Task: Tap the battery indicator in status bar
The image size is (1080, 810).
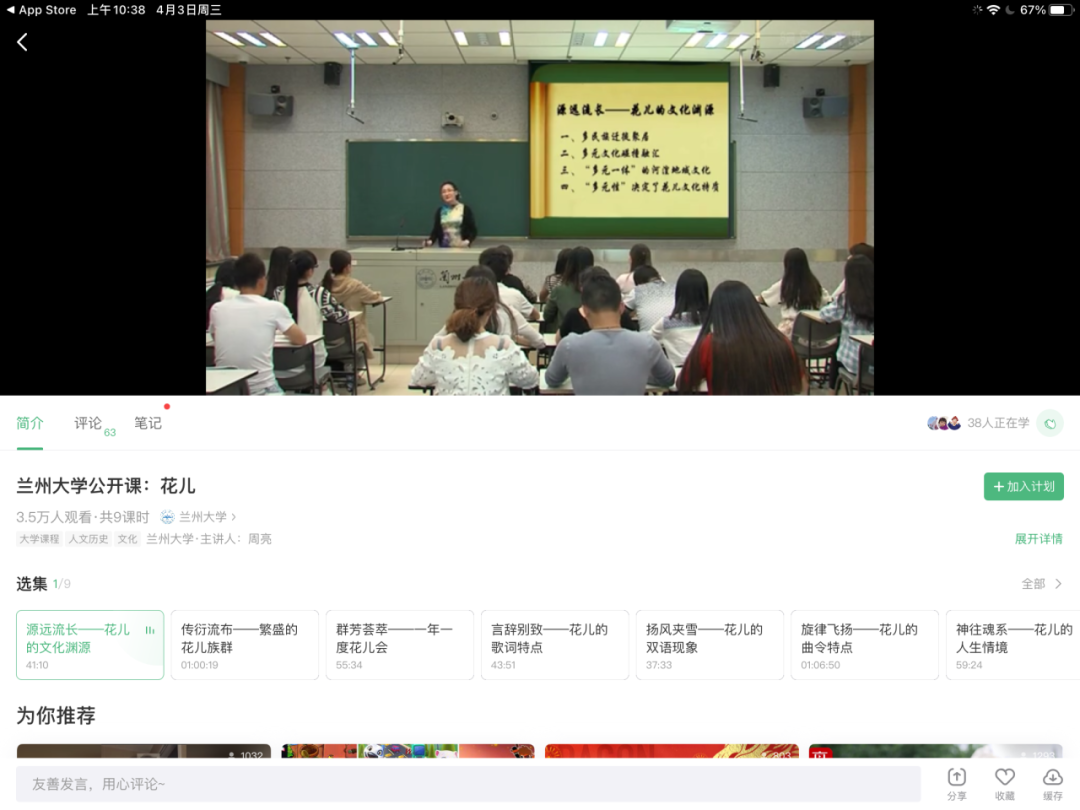Action: tap(1061, 10)
